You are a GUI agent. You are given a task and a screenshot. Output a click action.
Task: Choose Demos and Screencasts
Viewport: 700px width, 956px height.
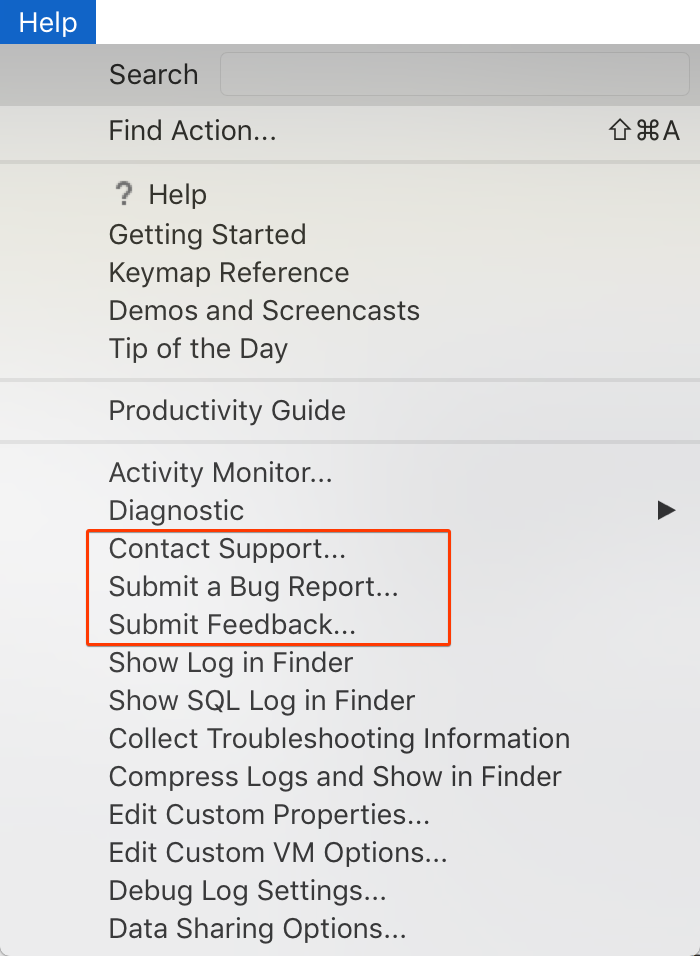(x=350, y=310)
